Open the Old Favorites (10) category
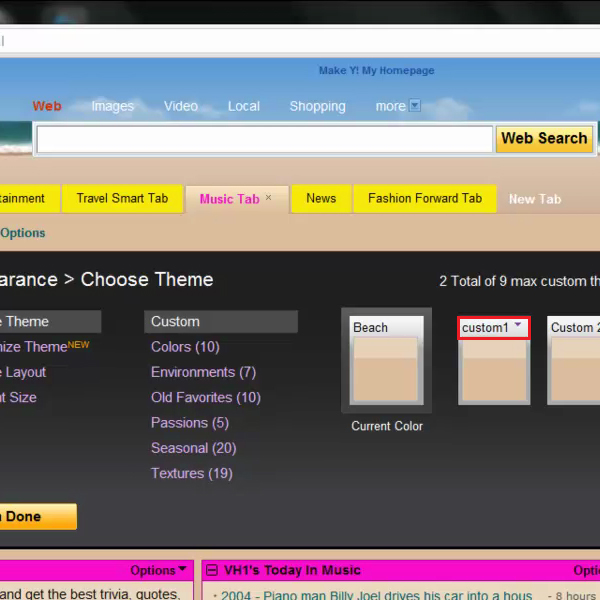The image size is (600, 600). 206,397
